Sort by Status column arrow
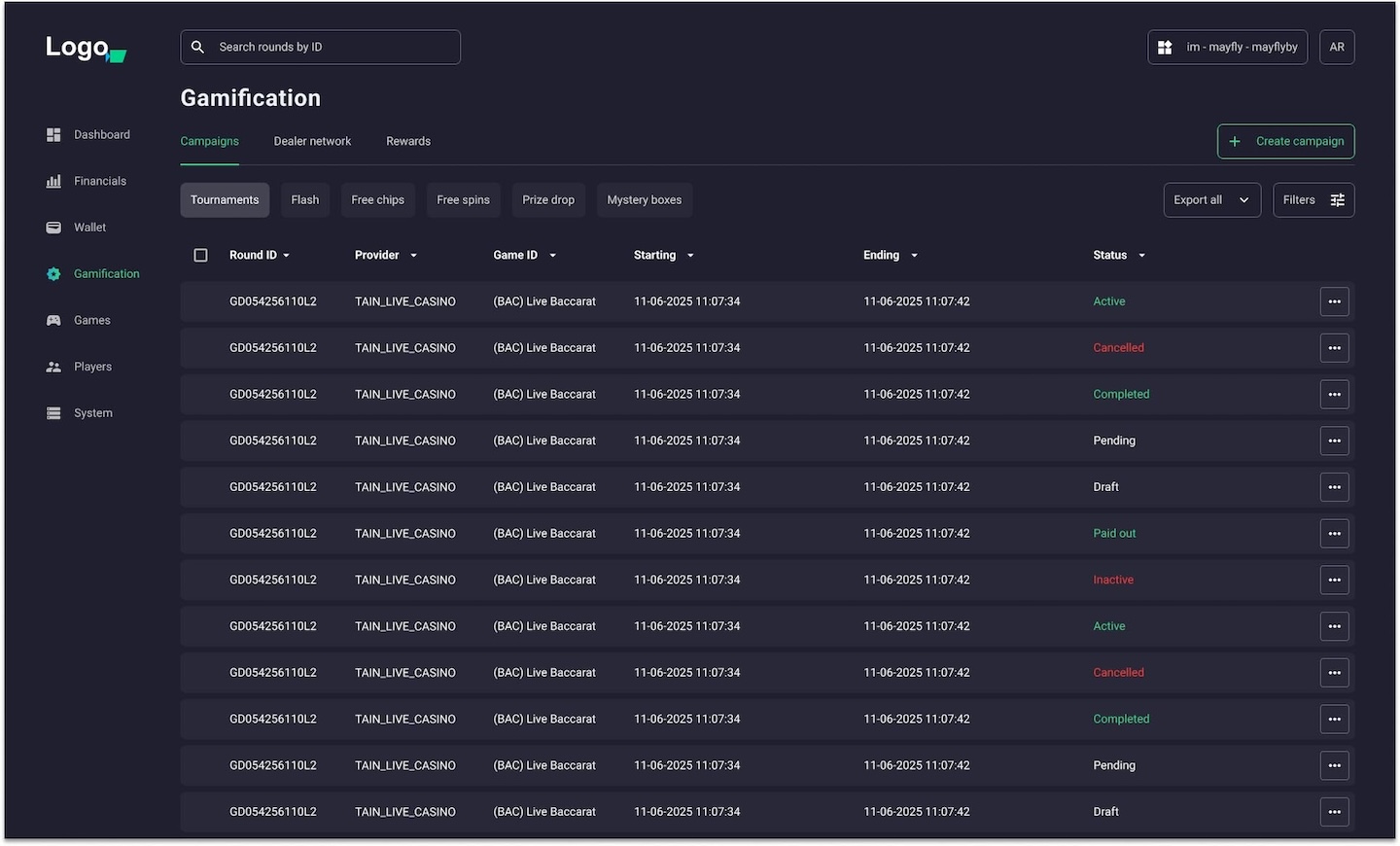Image resolution: width=1400 pixels, height=846 pixels. (1141, 256)
